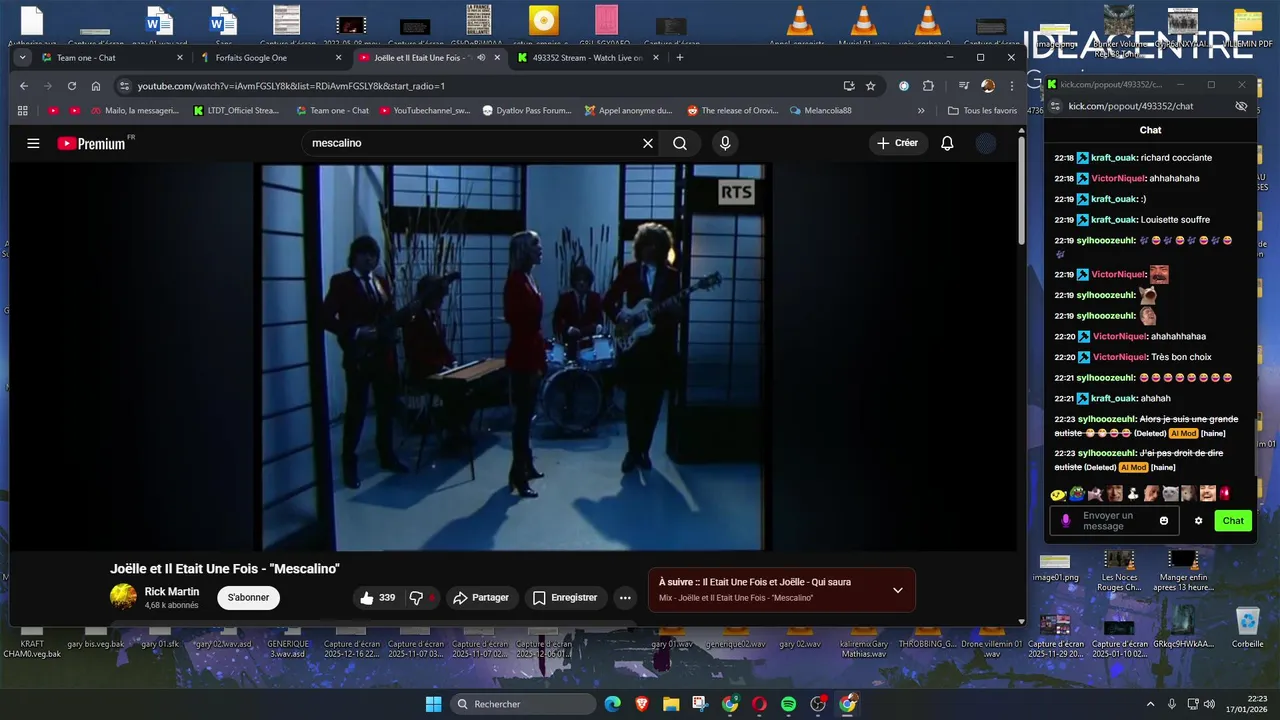Like the Mescalino video

pos(377,598)
